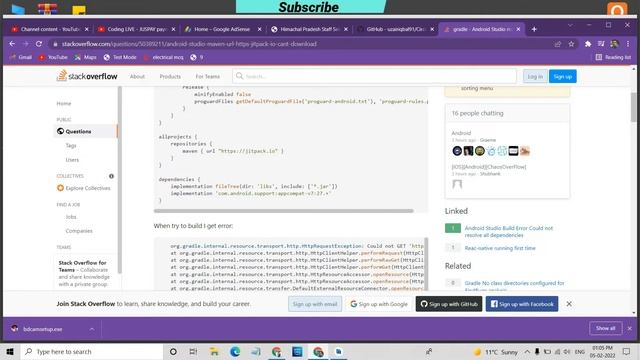Show hidden system tray icons
Viewport: 640px width, 360px height.
pyautogui.click(x=527, y=351)
